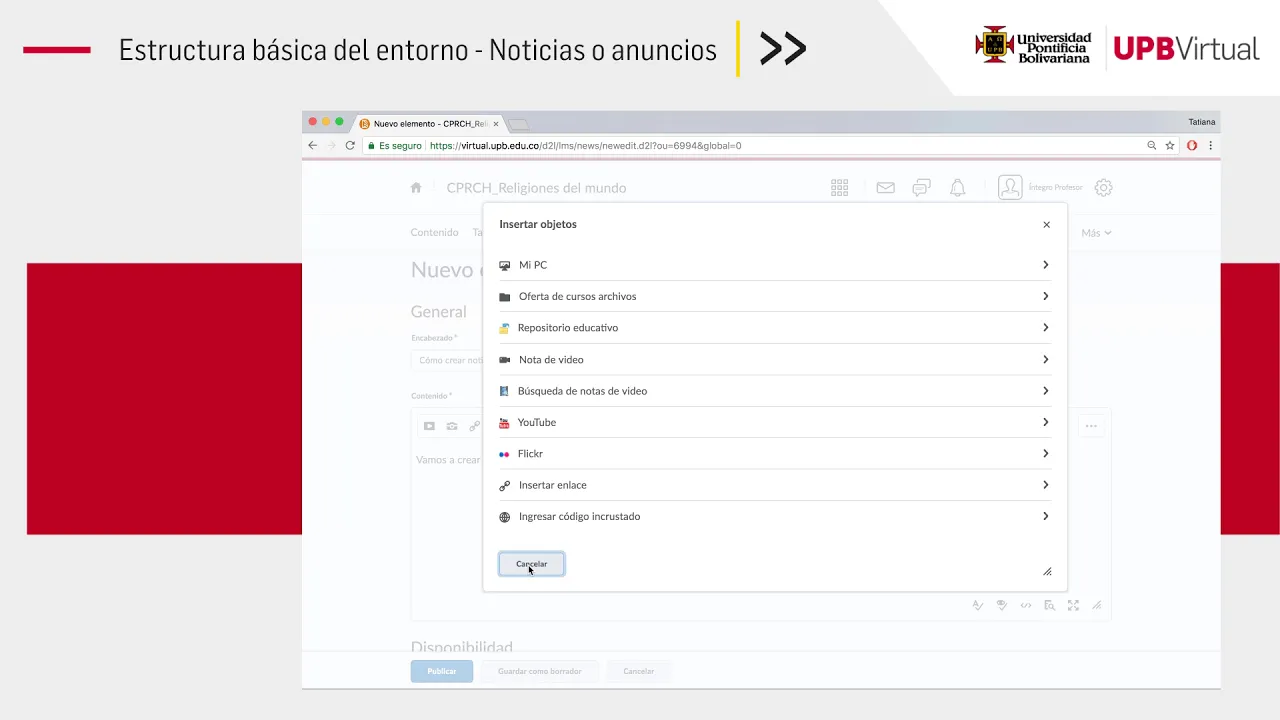Select the Repositorio educativo entry
Screen dimensions: 1280x720
[x=775, y=328]
